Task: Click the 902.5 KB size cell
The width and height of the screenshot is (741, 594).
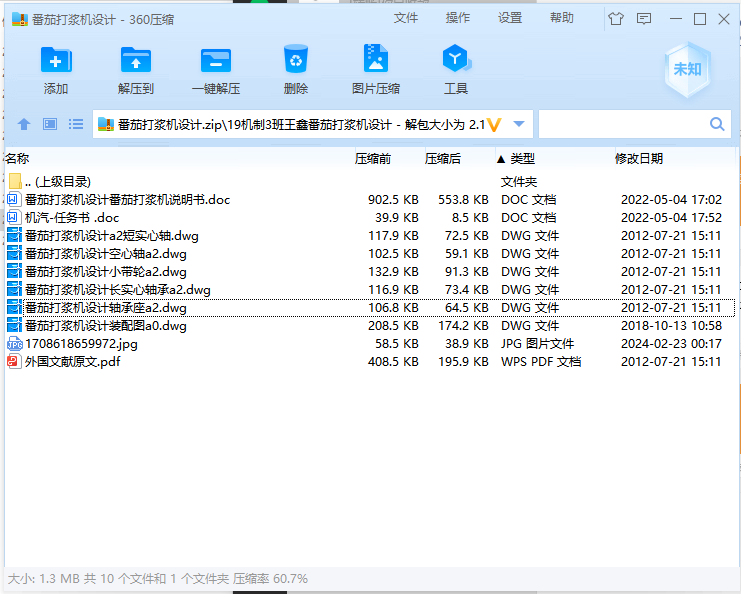Action: pos(393,200)
